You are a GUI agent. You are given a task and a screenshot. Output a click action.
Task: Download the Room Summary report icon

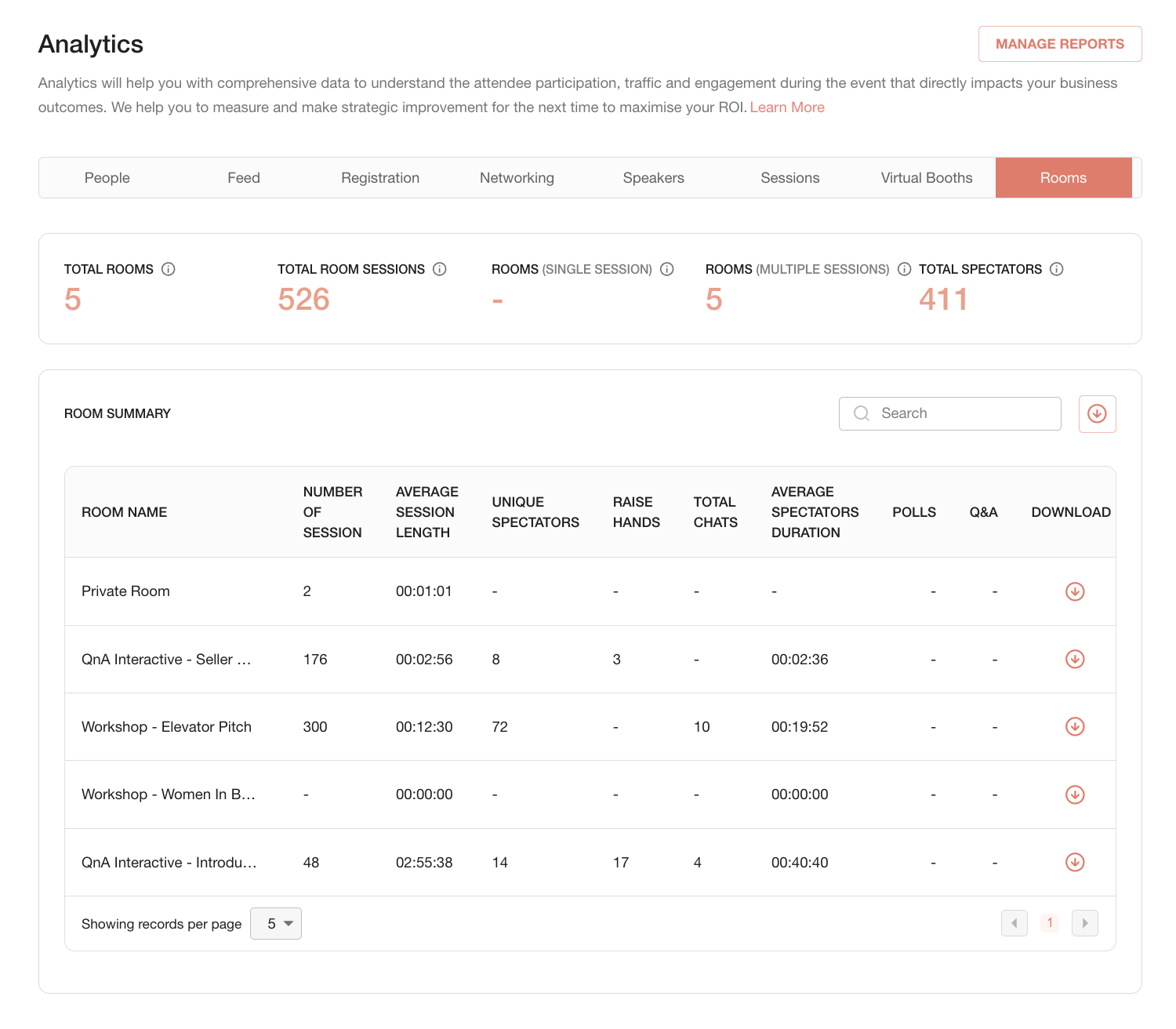1097,413
